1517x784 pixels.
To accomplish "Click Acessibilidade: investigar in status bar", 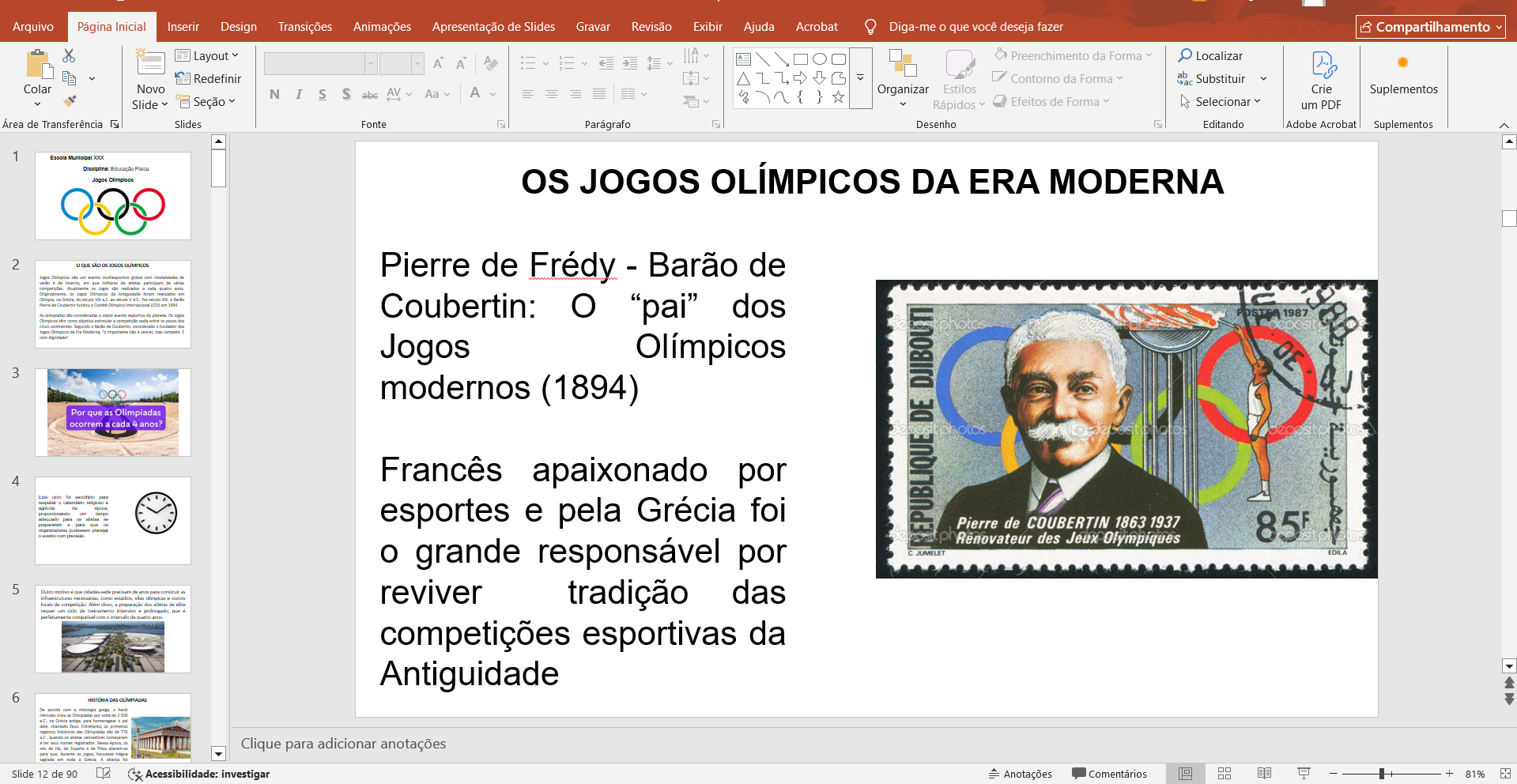I will (x=199, y=774).
